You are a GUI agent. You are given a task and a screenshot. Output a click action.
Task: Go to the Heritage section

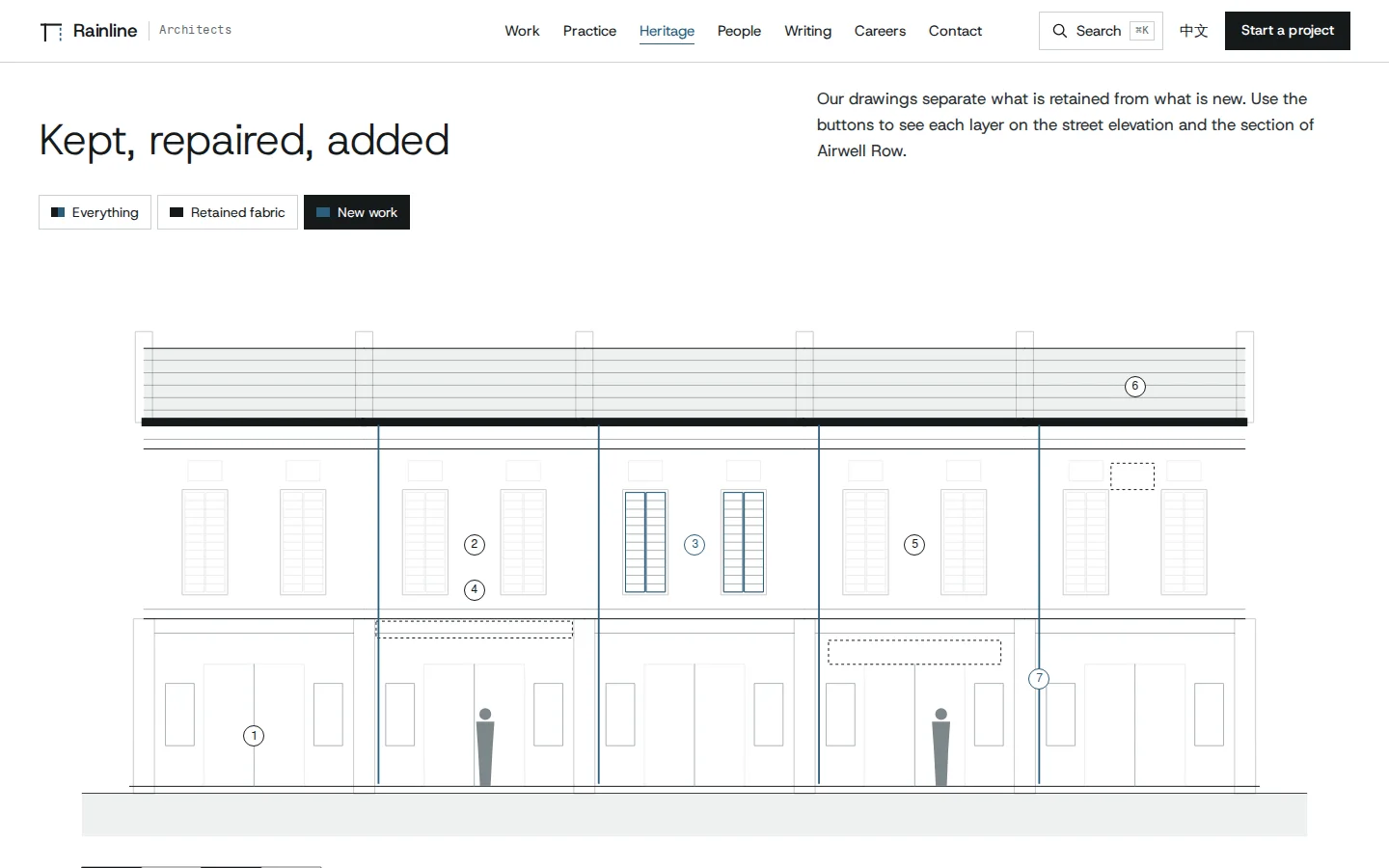pyautogui.click(x=667, y=31)
